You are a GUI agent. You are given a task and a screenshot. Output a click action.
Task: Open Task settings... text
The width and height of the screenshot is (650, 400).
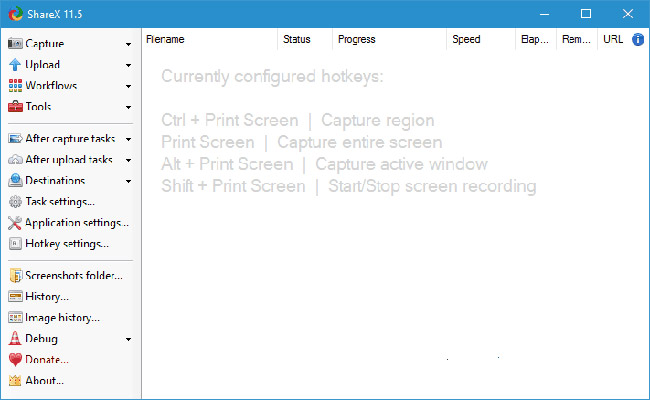pos(60,202)
